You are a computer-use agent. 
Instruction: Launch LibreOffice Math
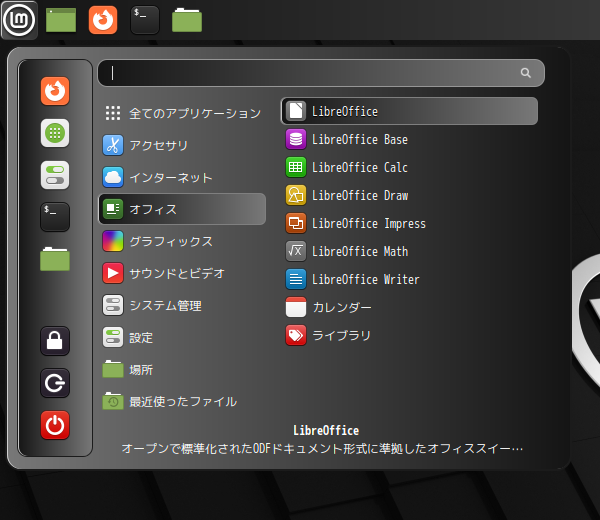click(x=409, y=251)
